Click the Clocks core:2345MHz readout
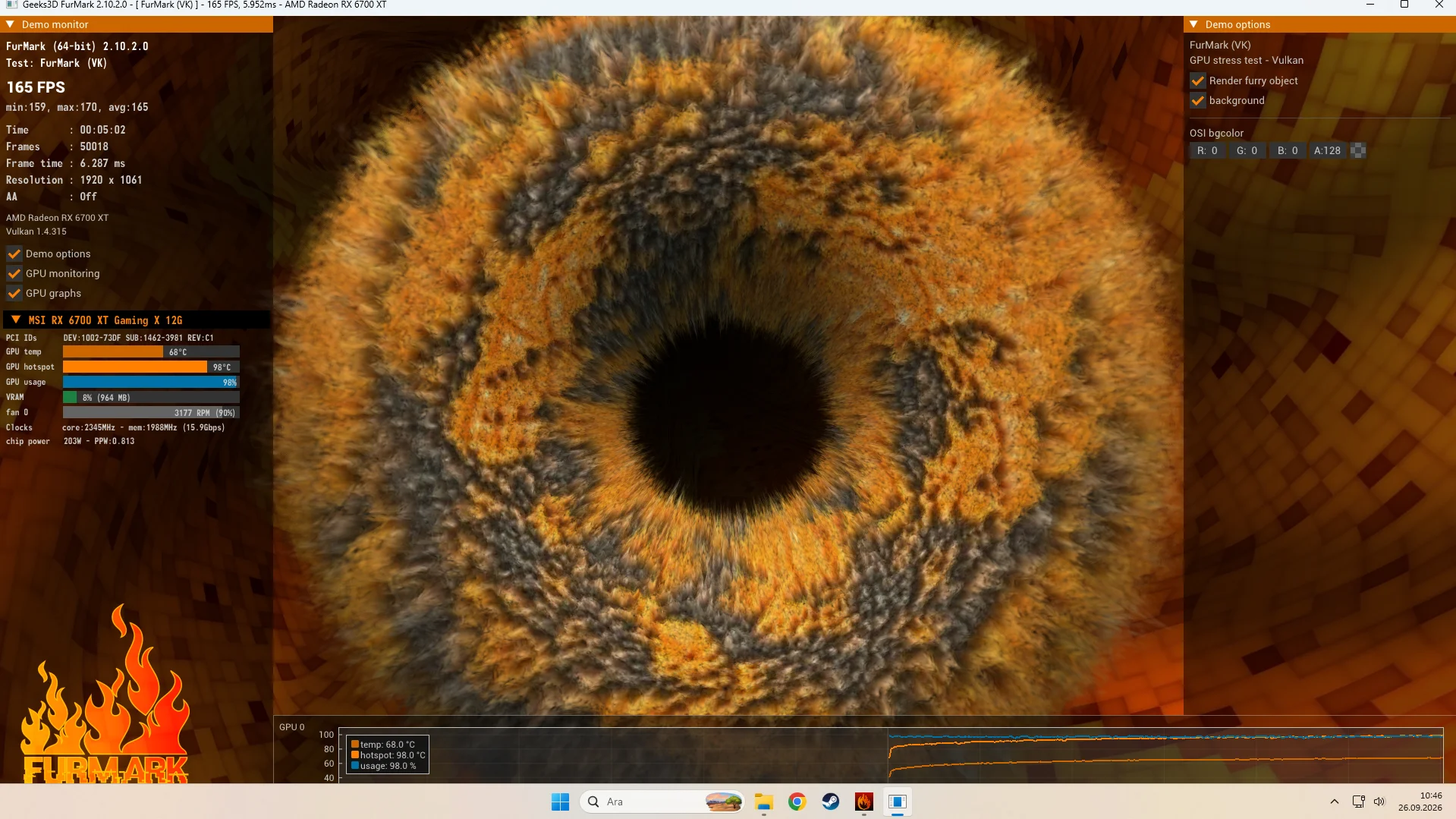Viewport: 1456px width, 819px height. 143,427
